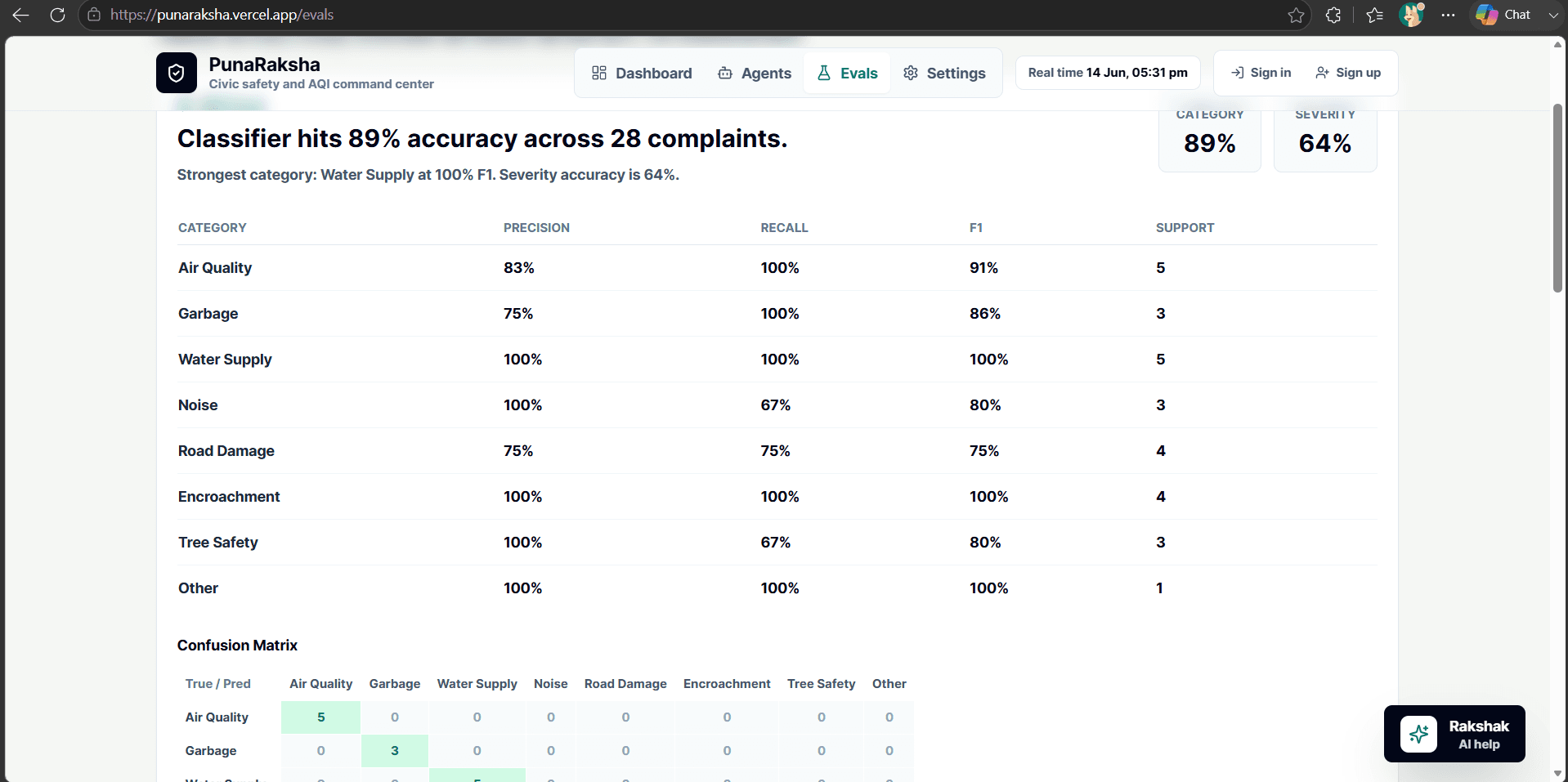This screenshot has width=1568, height=782.
Task: Expand the Copilot Chat dropdown chevron
Action: (1552, 15)
